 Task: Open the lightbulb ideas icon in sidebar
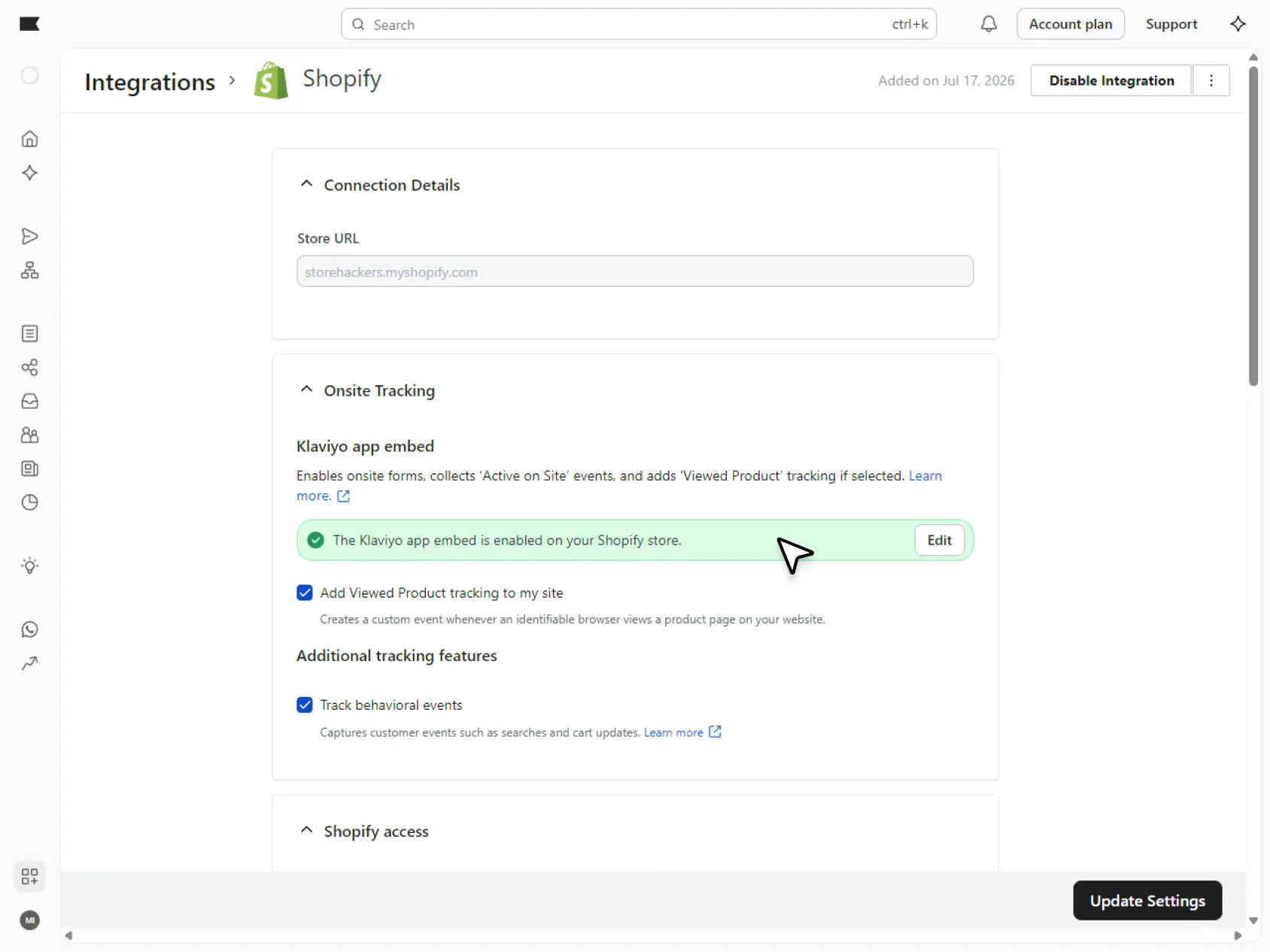click(x=29, y=565)
